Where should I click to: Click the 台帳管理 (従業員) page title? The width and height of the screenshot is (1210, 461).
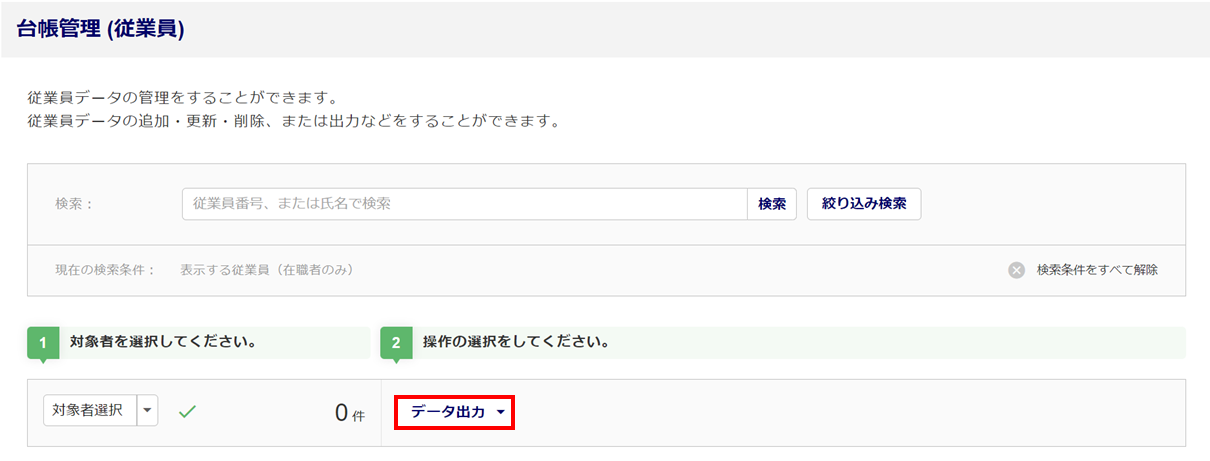[x=101, y=29]
